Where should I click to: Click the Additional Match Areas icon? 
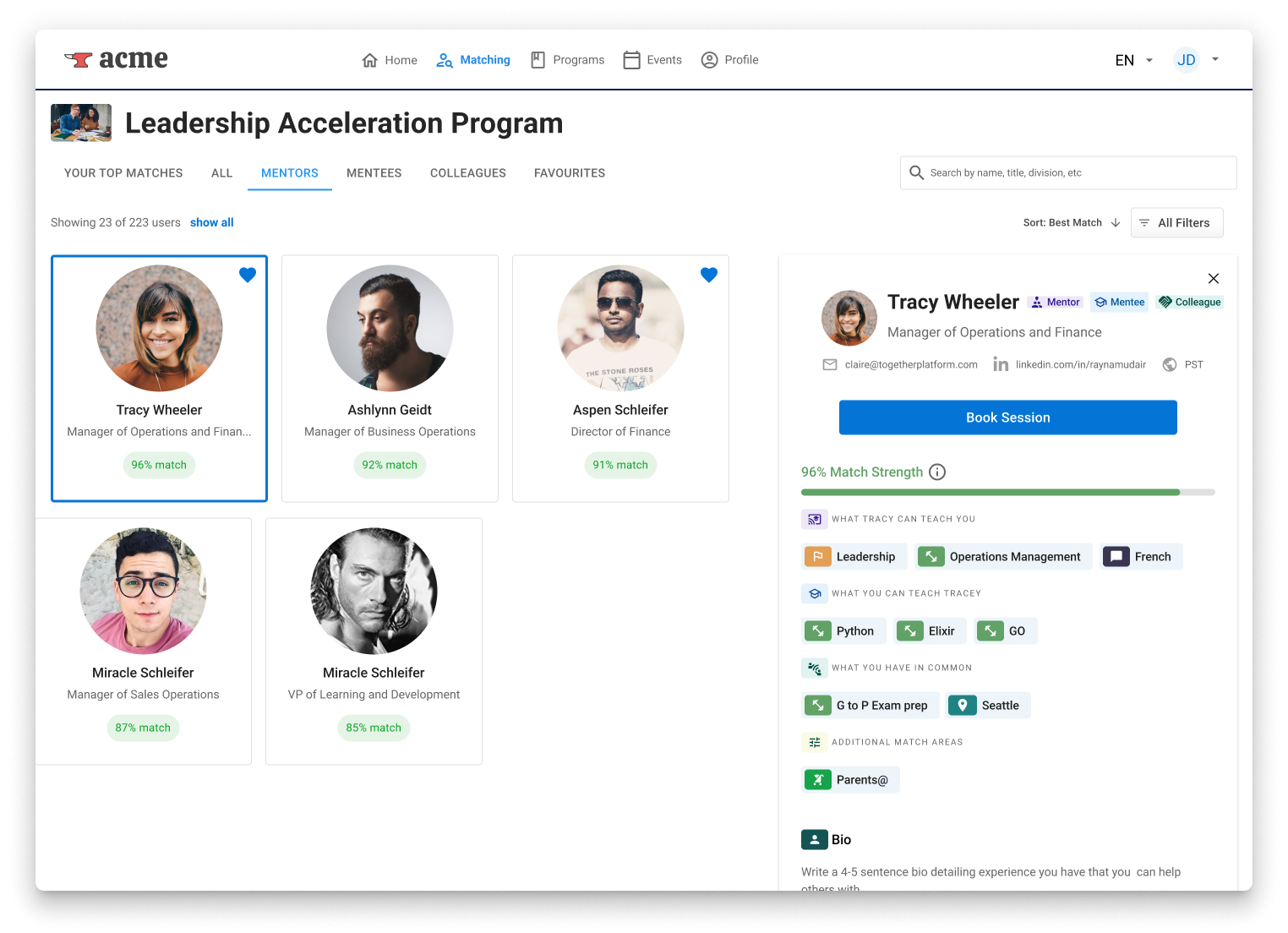coord(814,742)
